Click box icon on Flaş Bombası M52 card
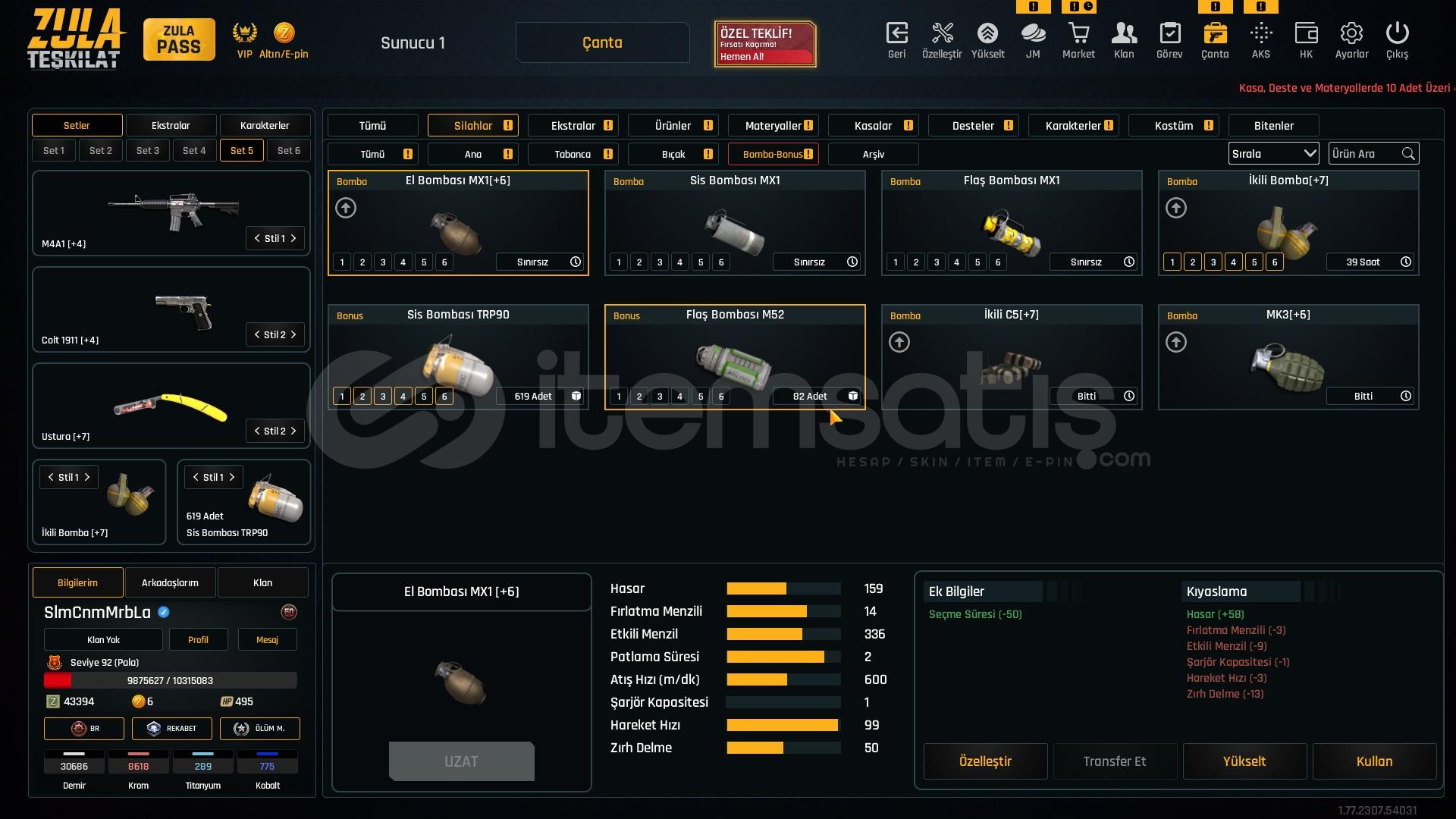 pos(852,396)
